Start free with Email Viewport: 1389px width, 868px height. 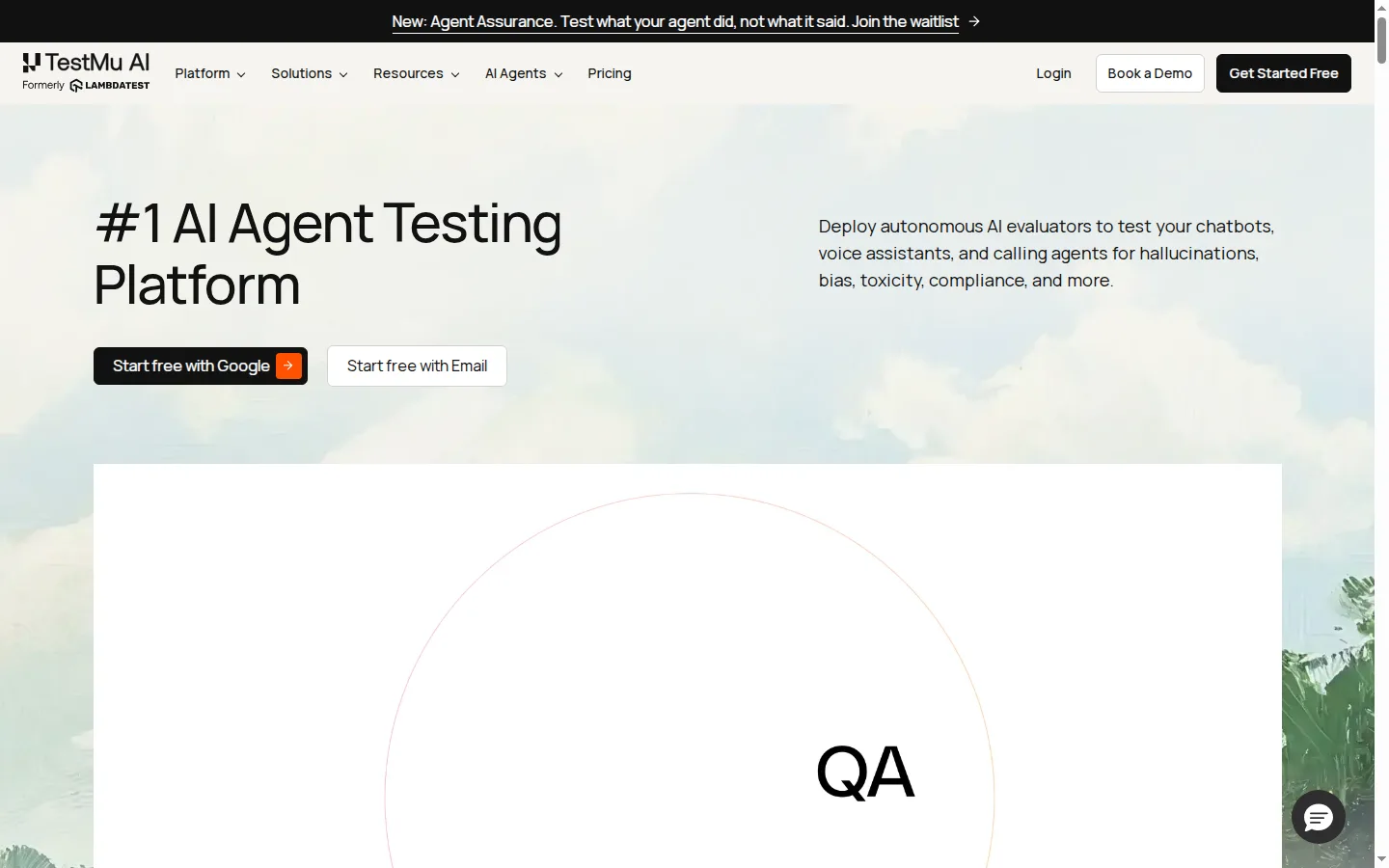pyautogui.click(x=417, y=366)
